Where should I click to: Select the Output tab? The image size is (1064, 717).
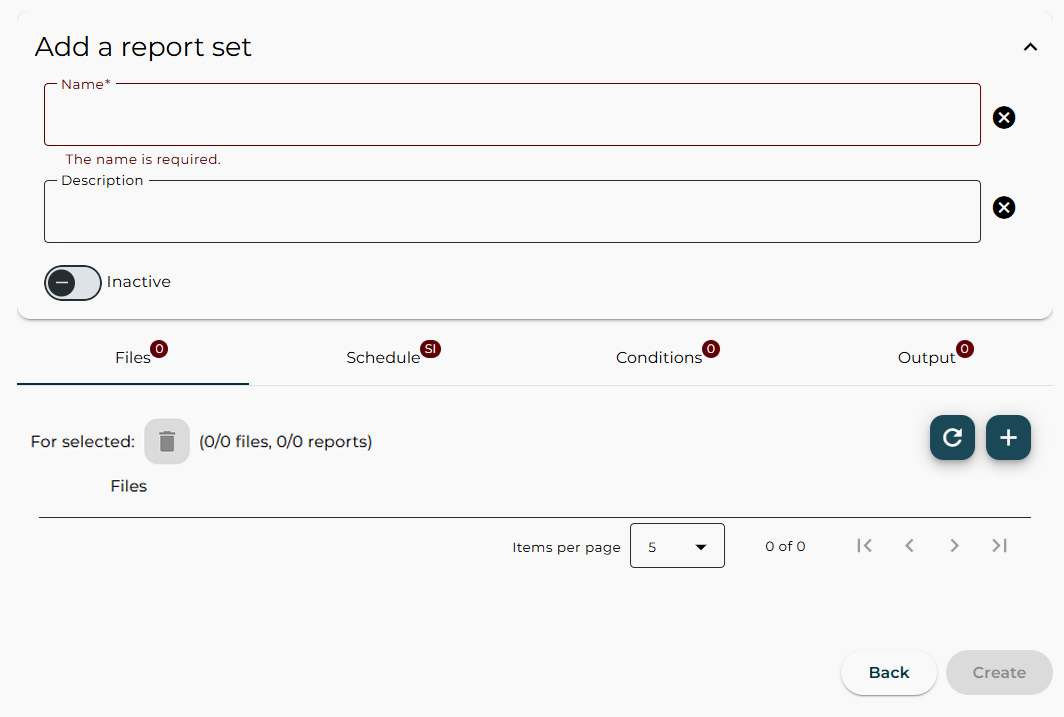tap(926, 357)
